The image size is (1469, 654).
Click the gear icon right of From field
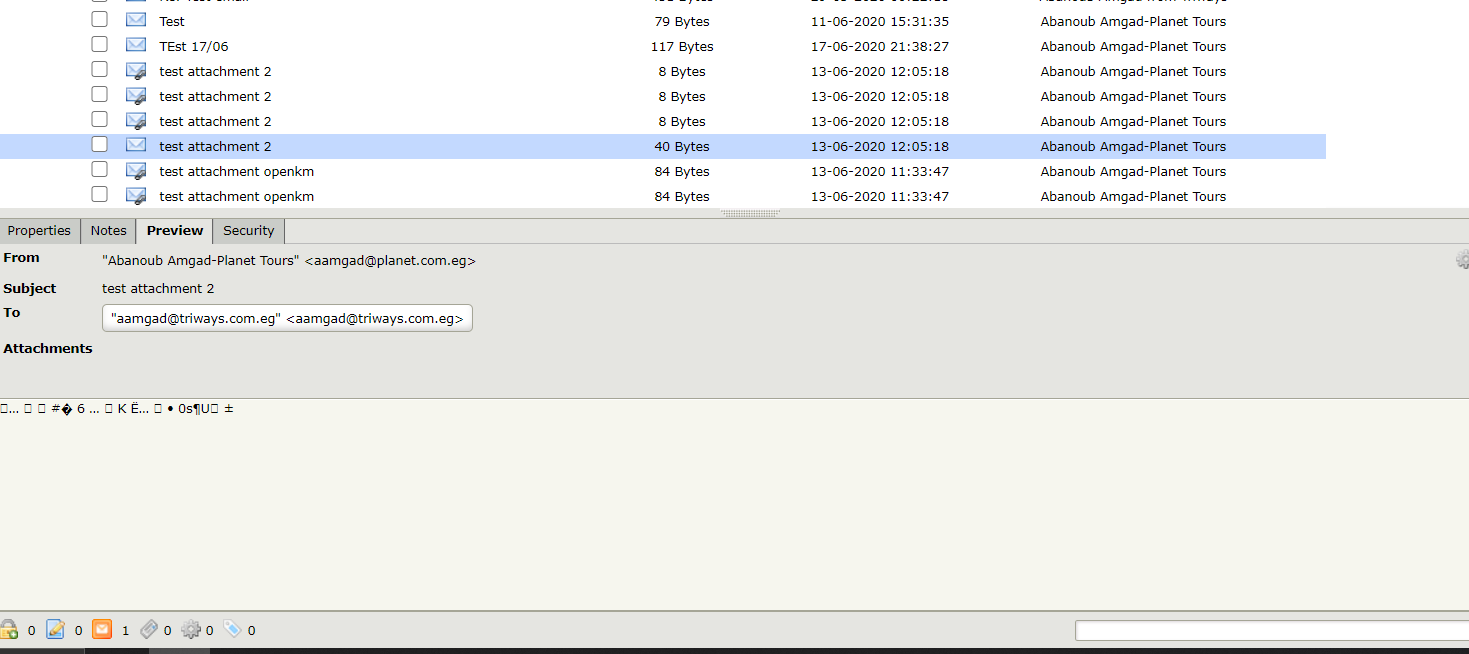[x=1462, y=261]
